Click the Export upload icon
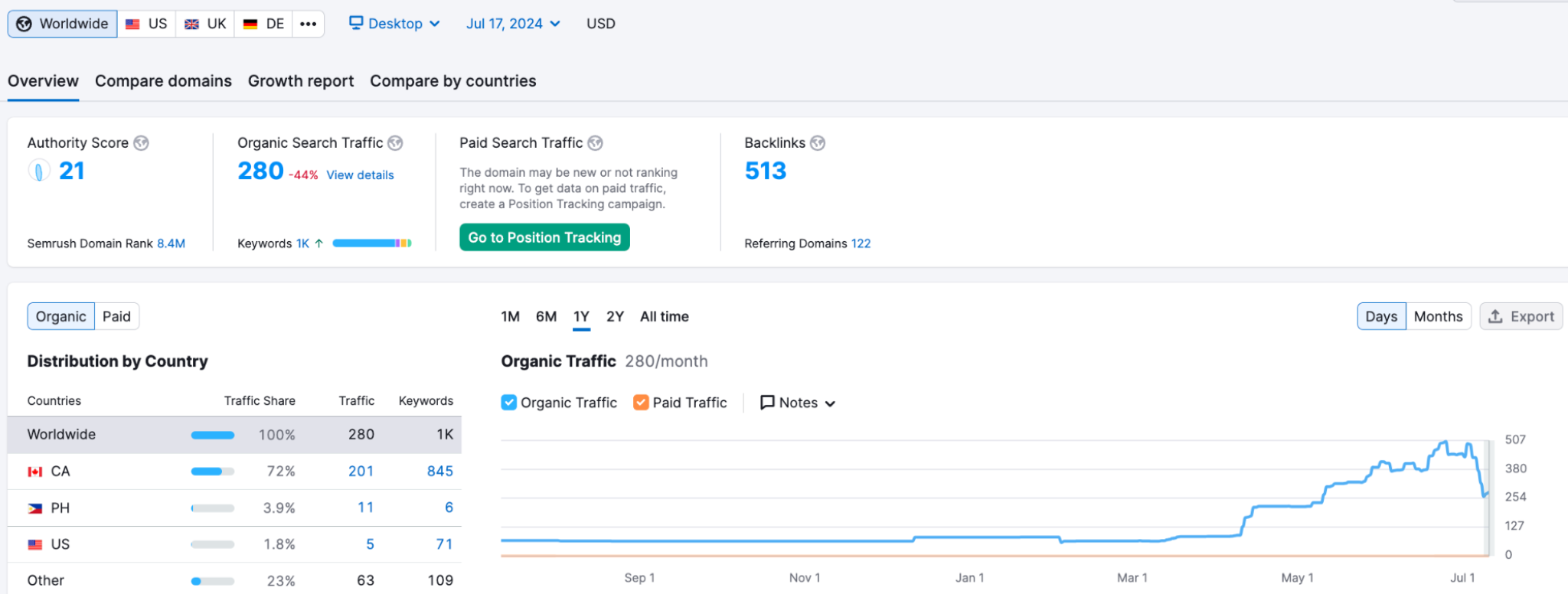The height and width of the screenshot is (594, 1568). (x=1495, y=316)
